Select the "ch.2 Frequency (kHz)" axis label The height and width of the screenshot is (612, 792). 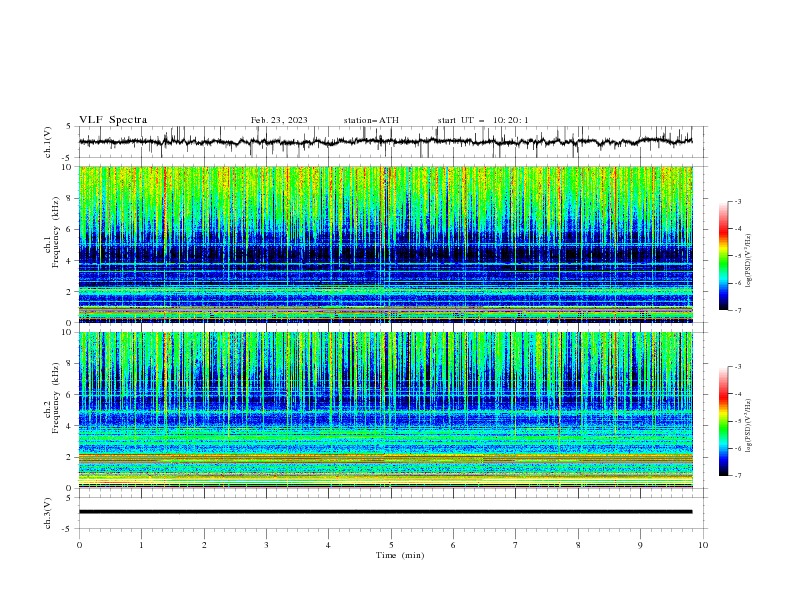tap(52, 397)
